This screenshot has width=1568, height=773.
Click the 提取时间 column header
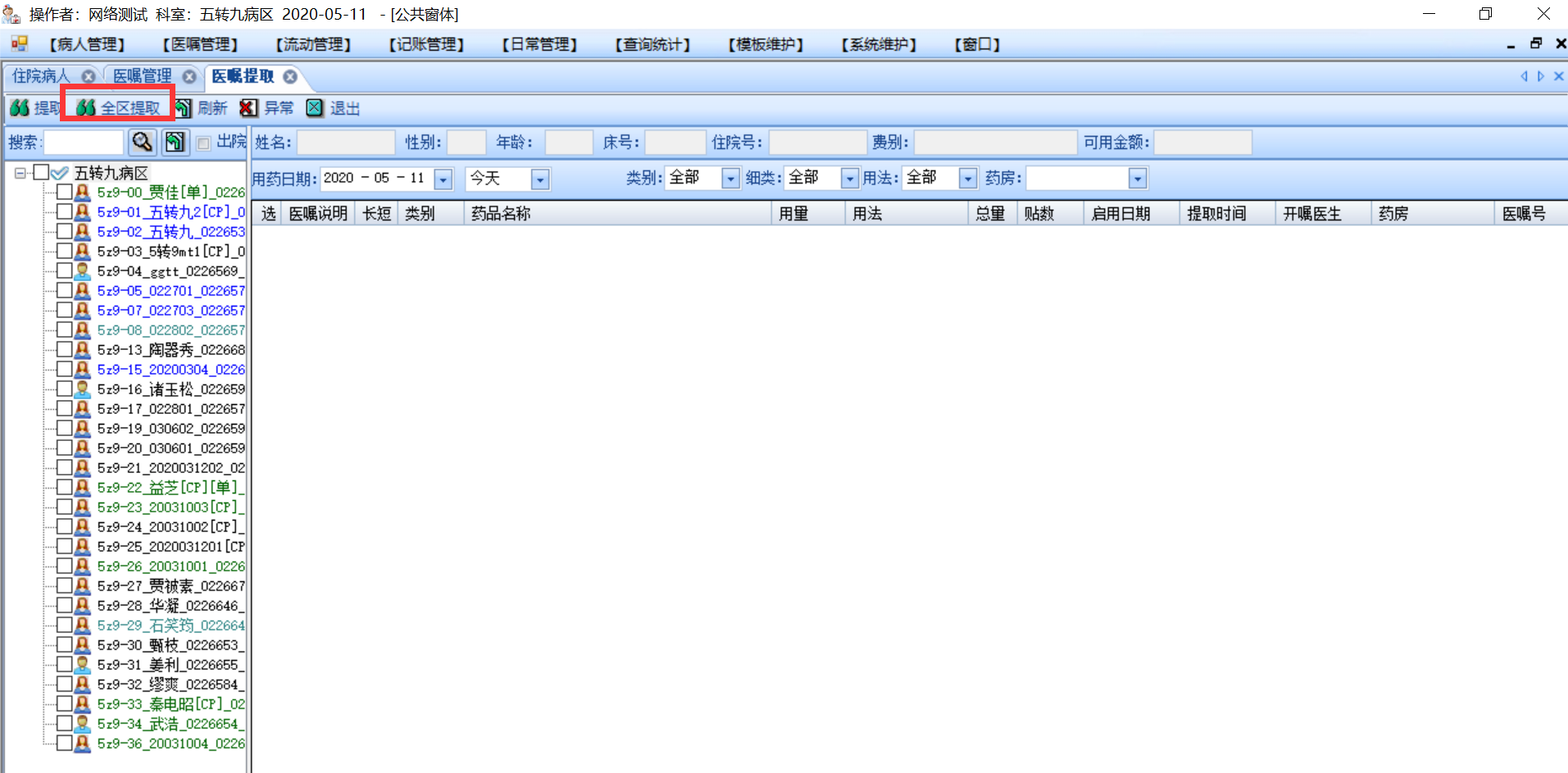tap(1228, 213)
